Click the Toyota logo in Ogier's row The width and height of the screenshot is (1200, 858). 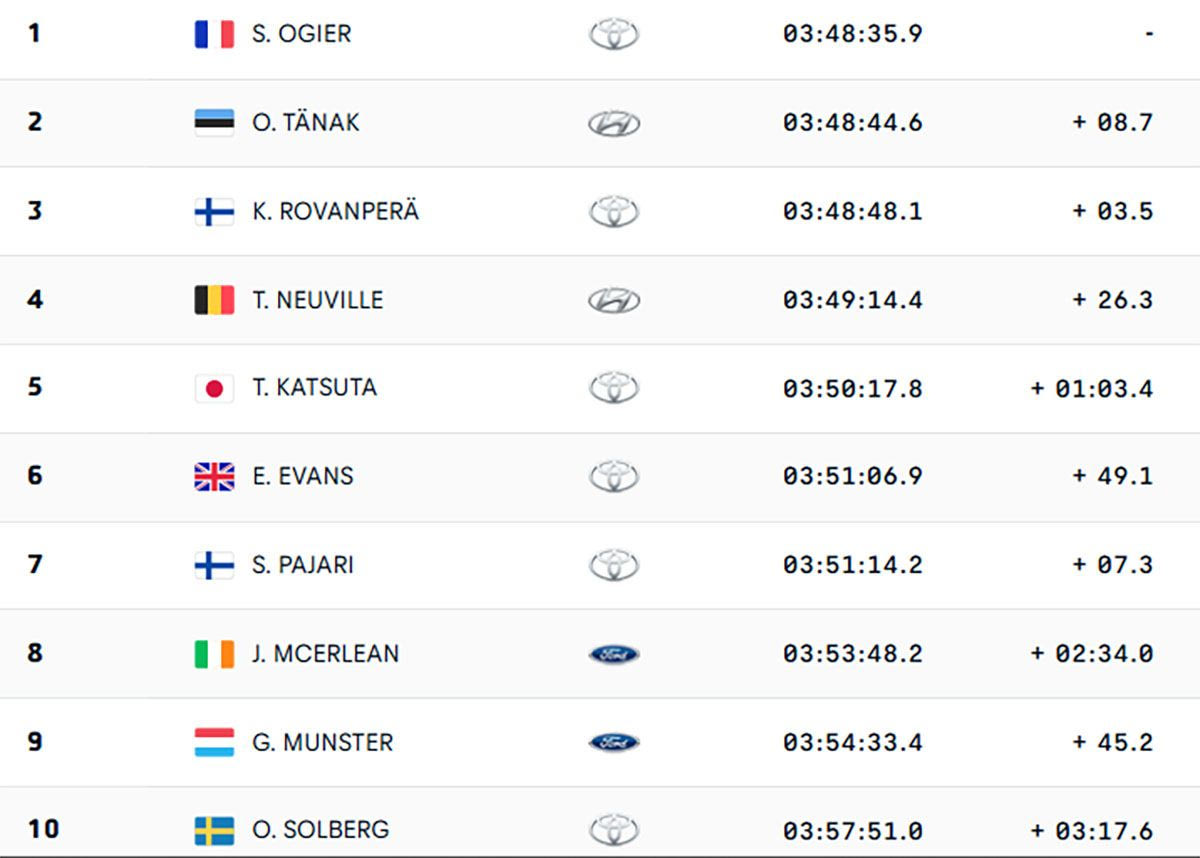pos(613,35)
